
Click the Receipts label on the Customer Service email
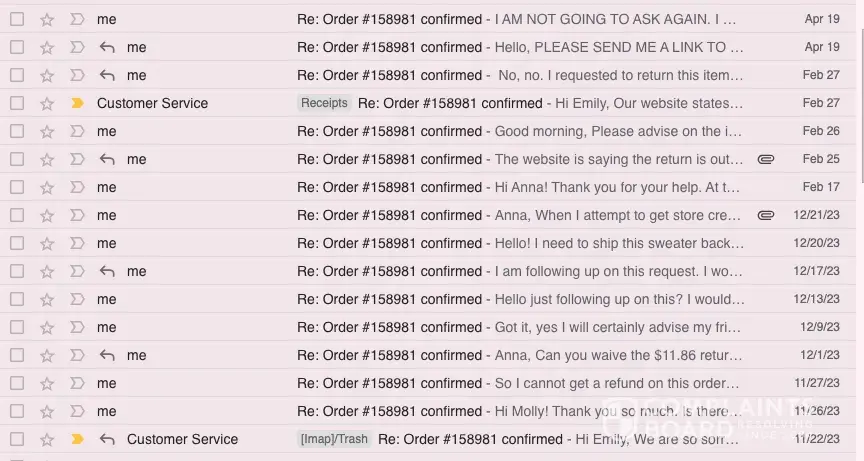click(324, 103)
